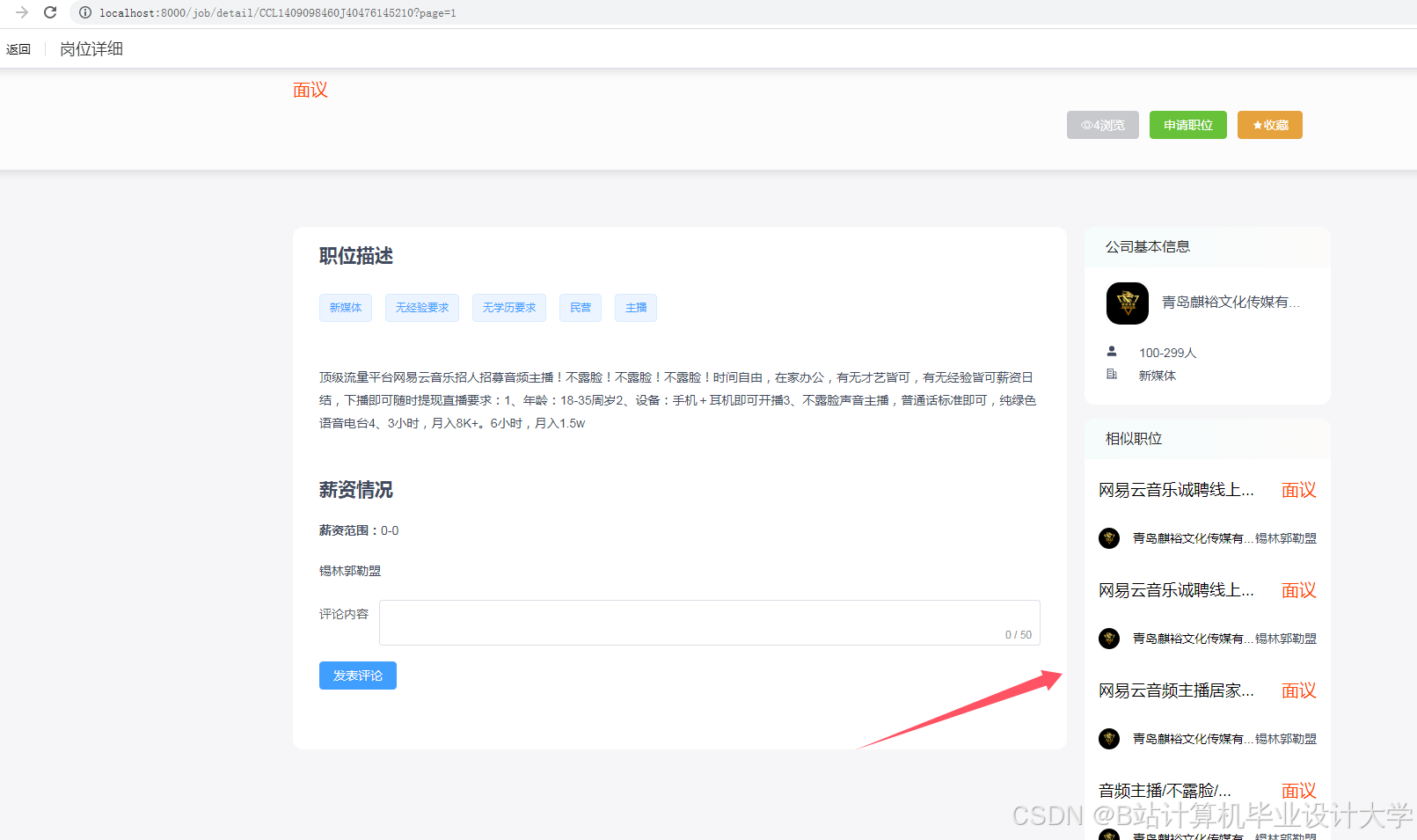Click the localhost URL in the address bar
The height and width of the screenshot is (840, 1417).
pyautogui.click(x=277, y=13)
